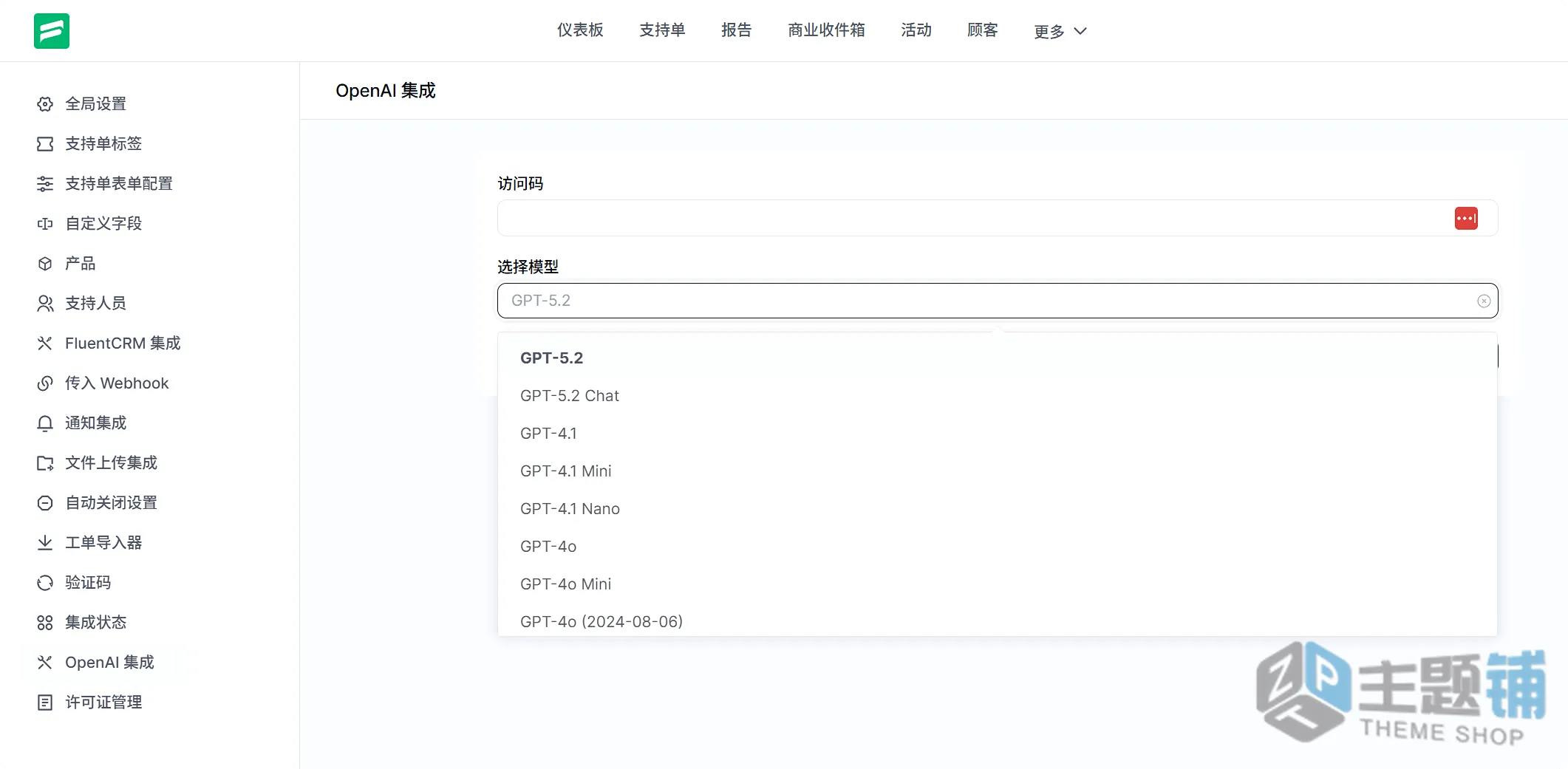This screenshot has width=1568, height=769.
Task: Clear the selected model with the x icon
Action: tap(1484, 301)
